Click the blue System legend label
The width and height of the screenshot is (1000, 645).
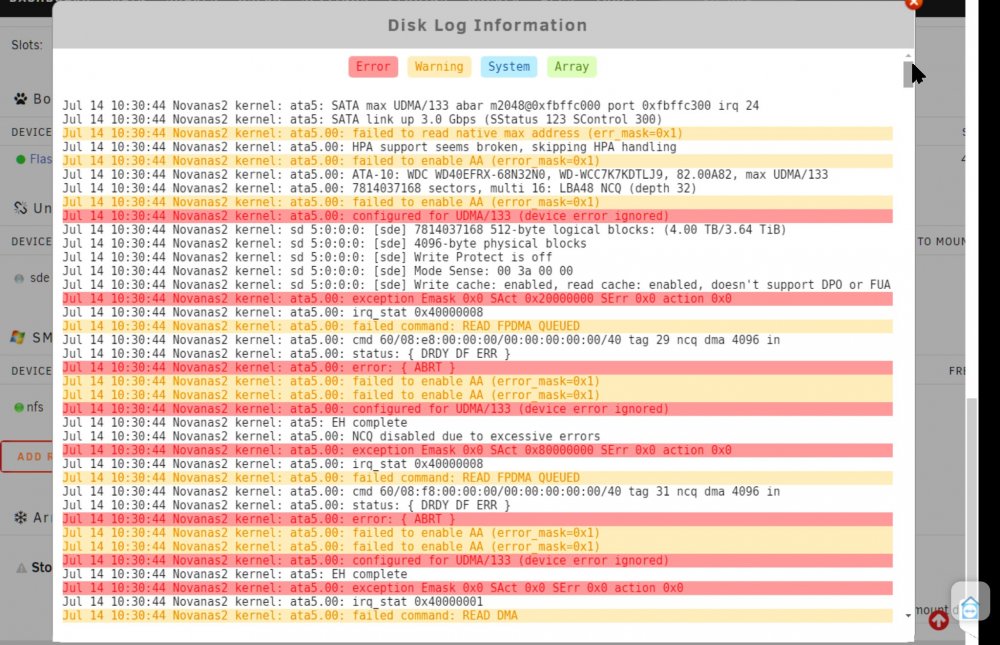pos(508,66)
